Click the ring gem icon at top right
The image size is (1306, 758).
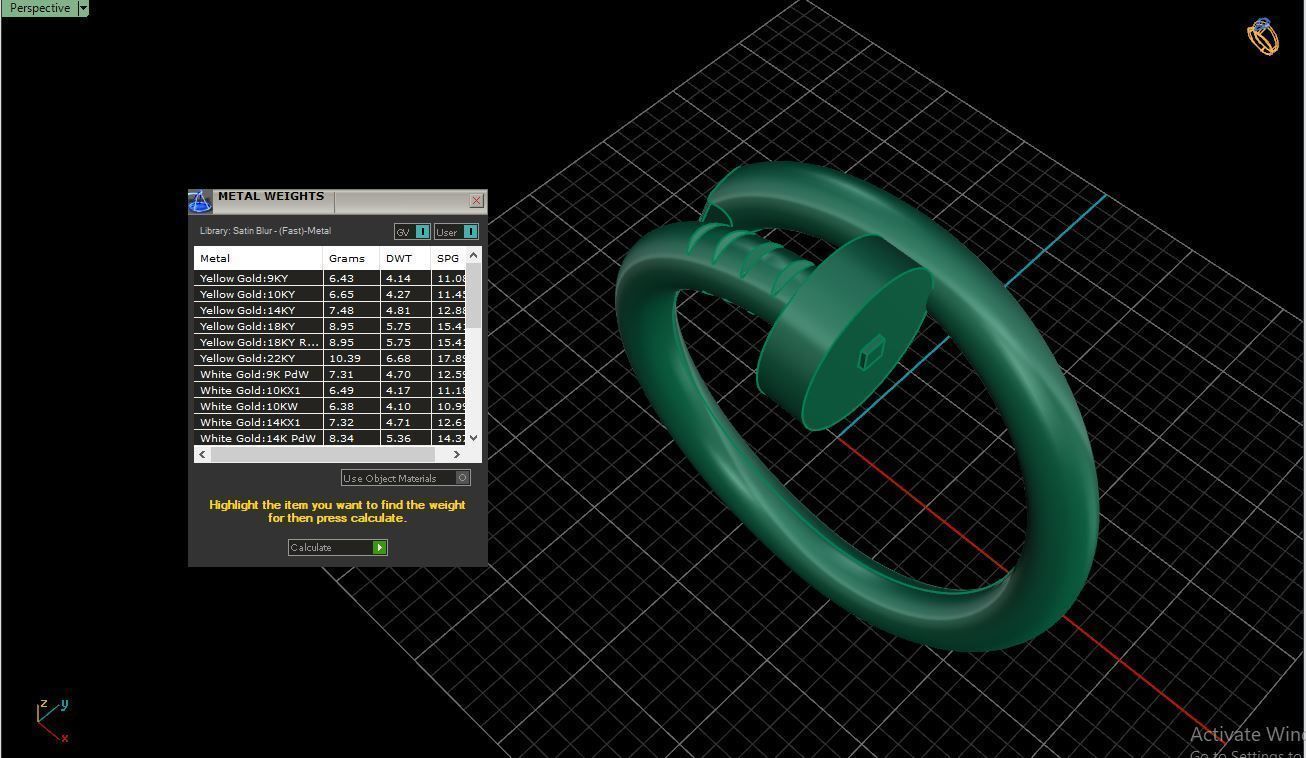coord(1263,36)
